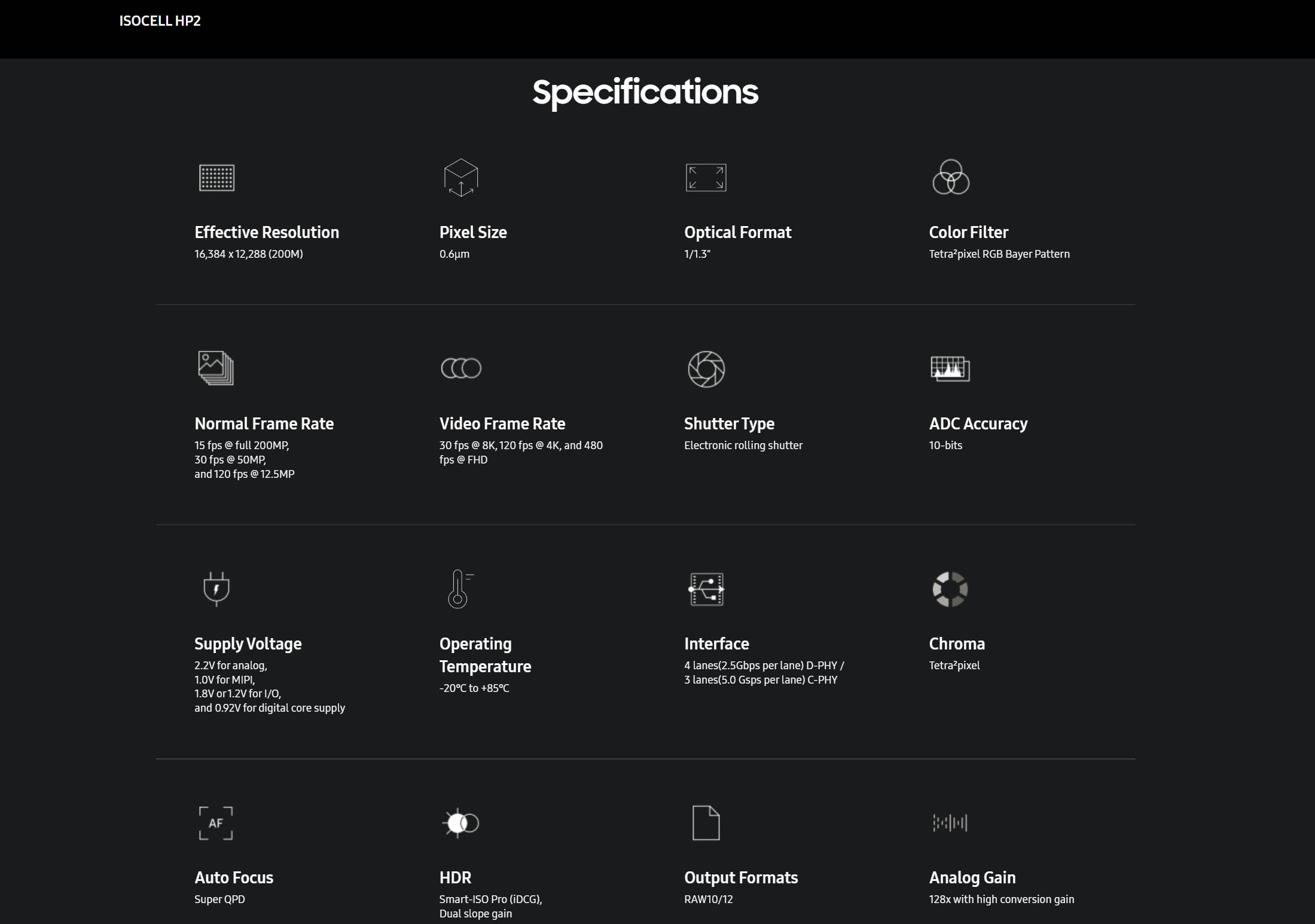Select the 120 fps @ 12.5MP line
Viewport: 1315px width, 924px height.
point(254,474)
